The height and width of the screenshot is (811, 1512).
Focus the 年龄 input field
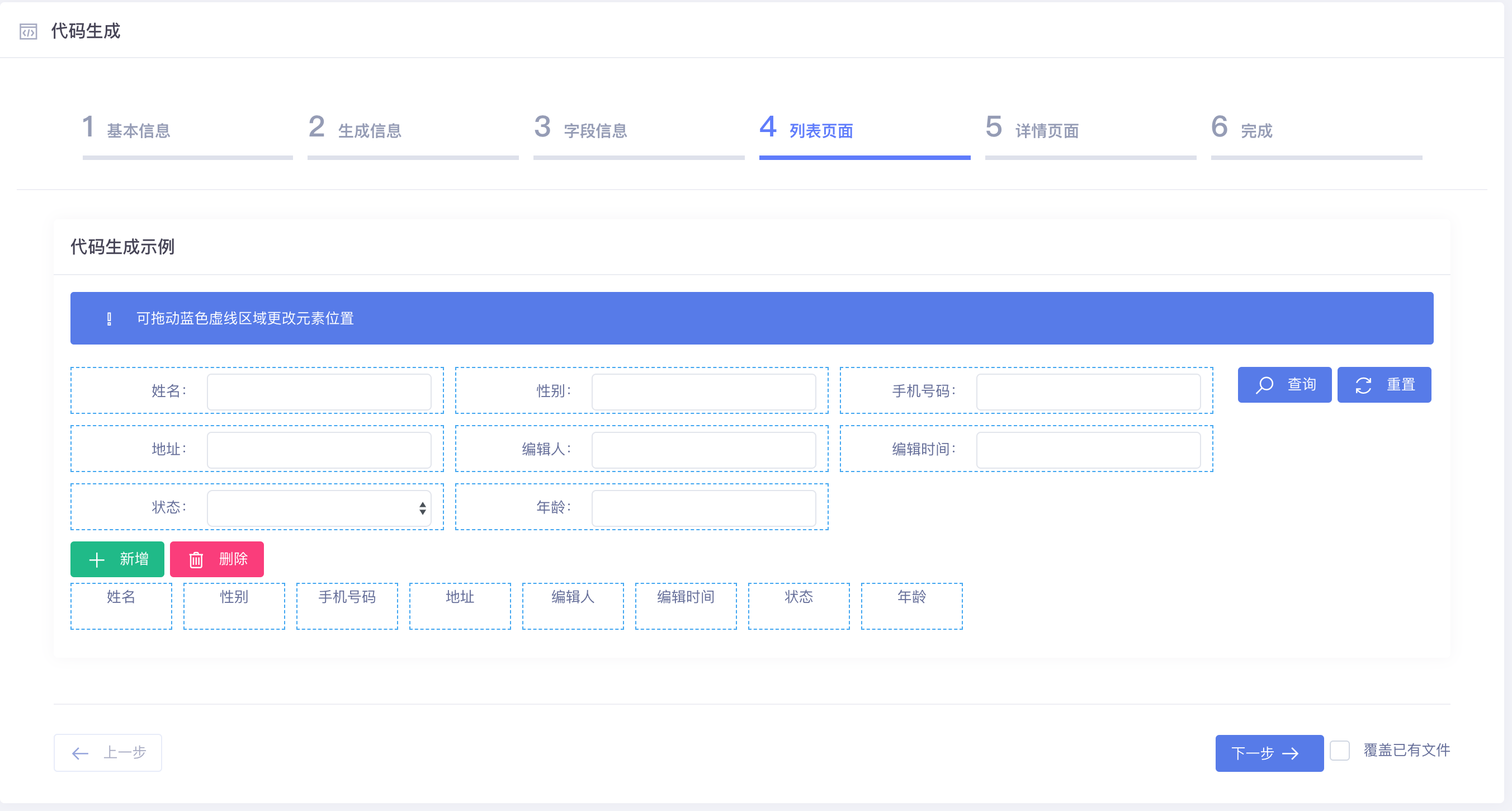704,508
